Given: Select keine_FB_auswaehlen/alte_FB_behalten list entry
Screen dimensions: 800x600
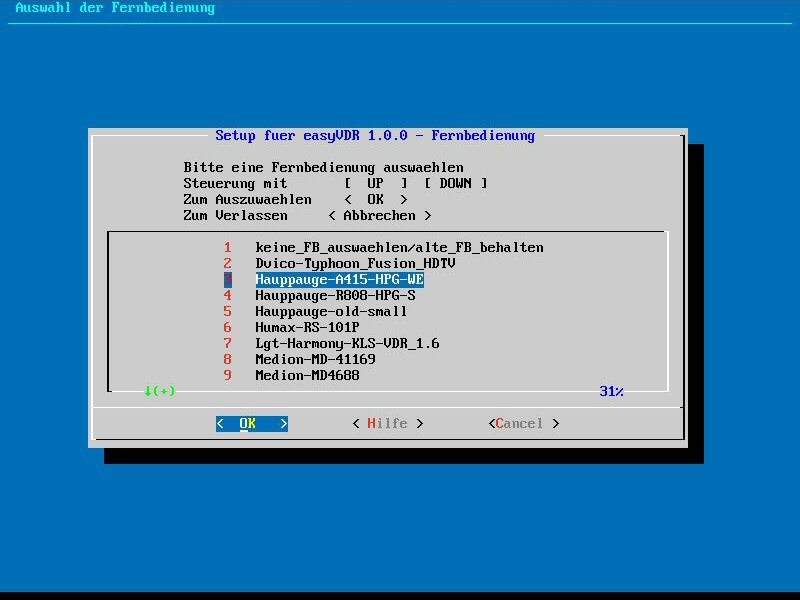Looking at the screenshot, I should [399, 247].
